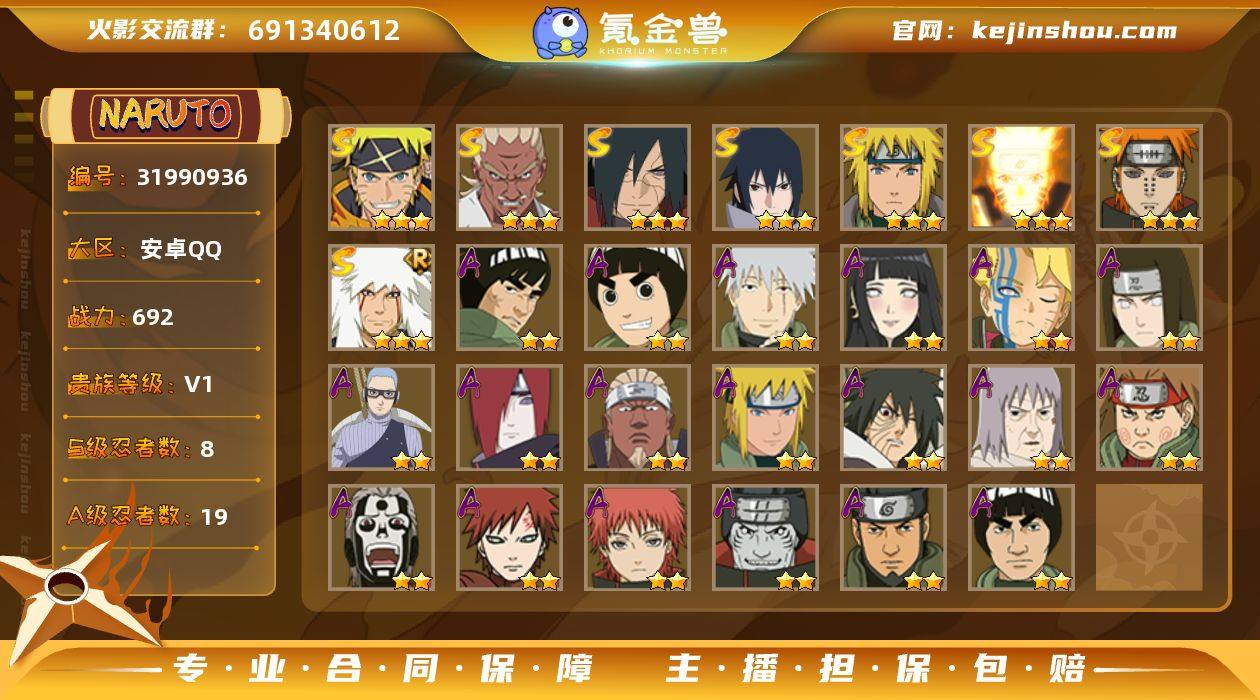This screenshot has width=1260, height=700.
Task: Click the shuriken icon in bottom-left corner
Action: [x=70, y=592]
